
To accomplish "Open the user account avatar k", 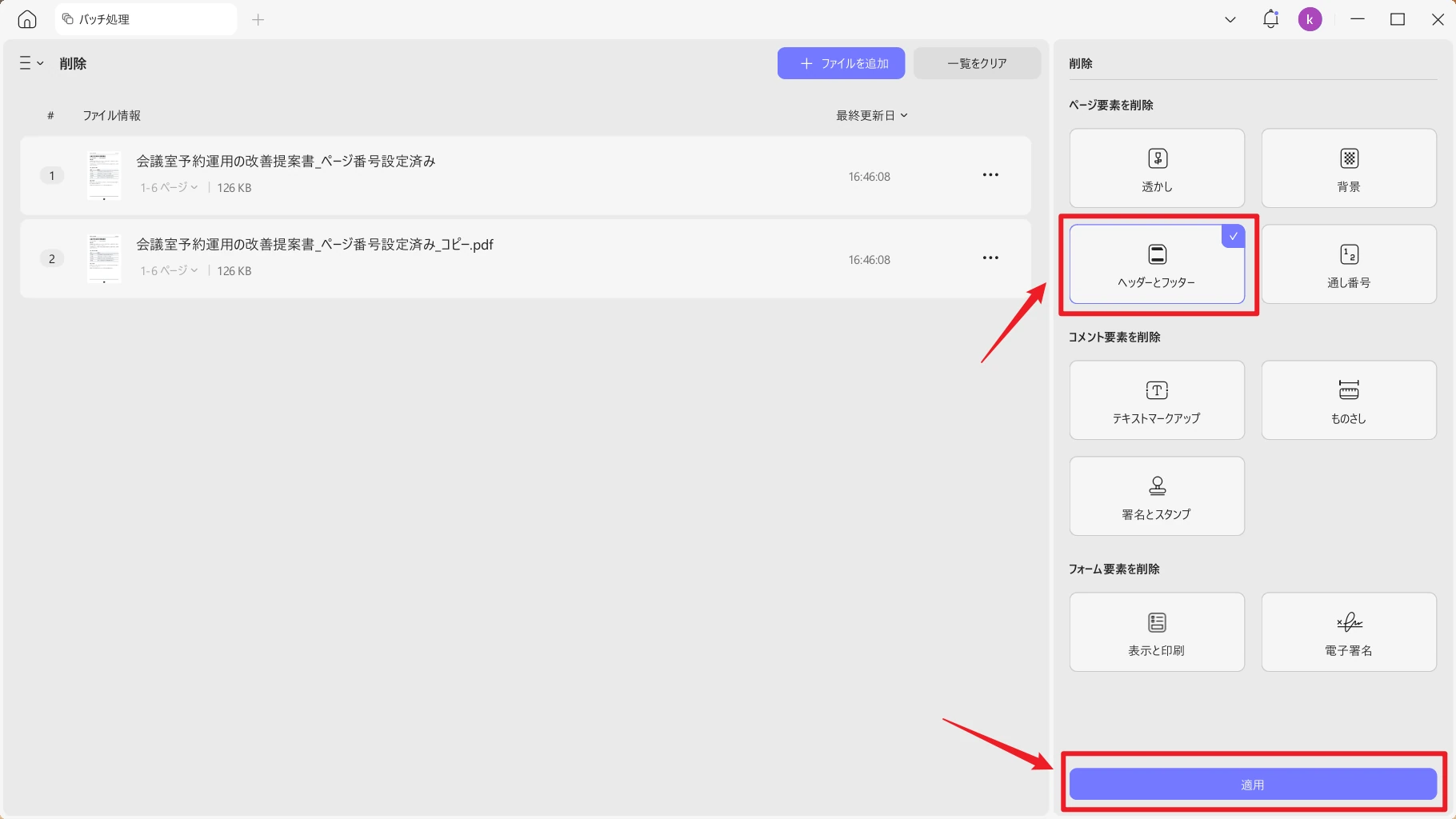I will (x=1310, y=19).
